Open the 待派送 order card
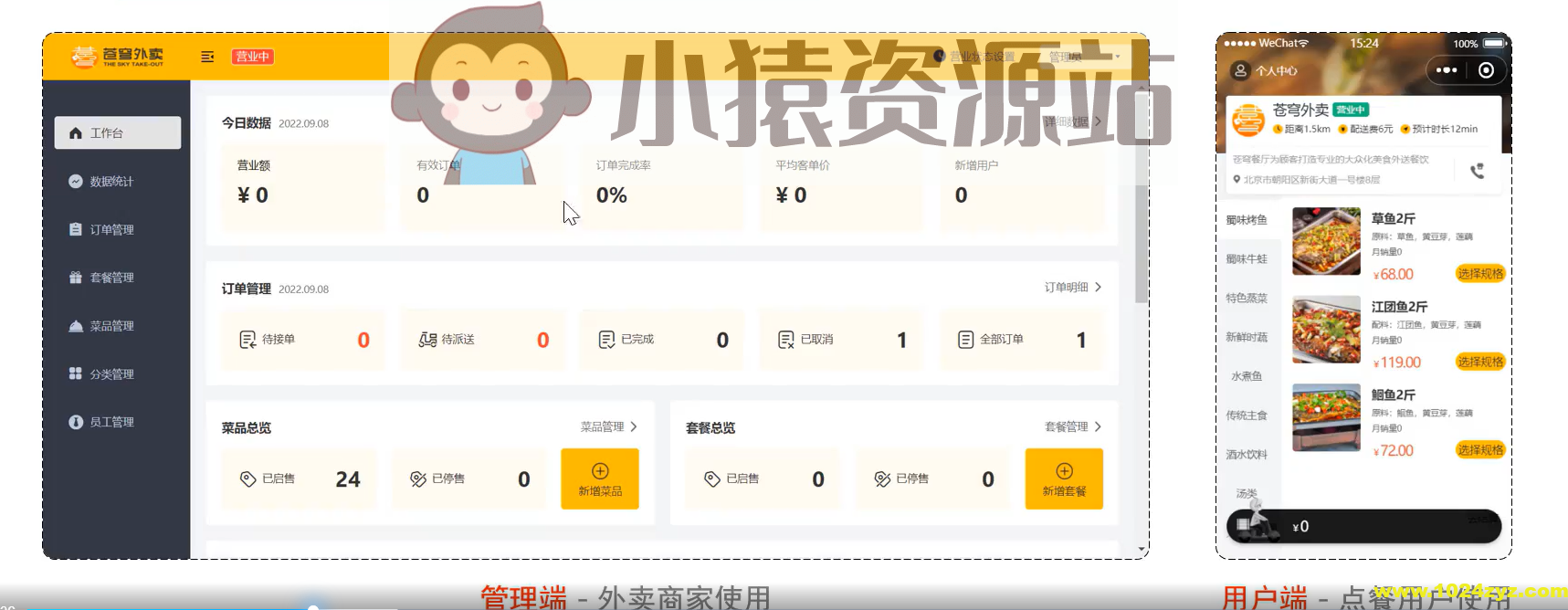 coord(483,340)
